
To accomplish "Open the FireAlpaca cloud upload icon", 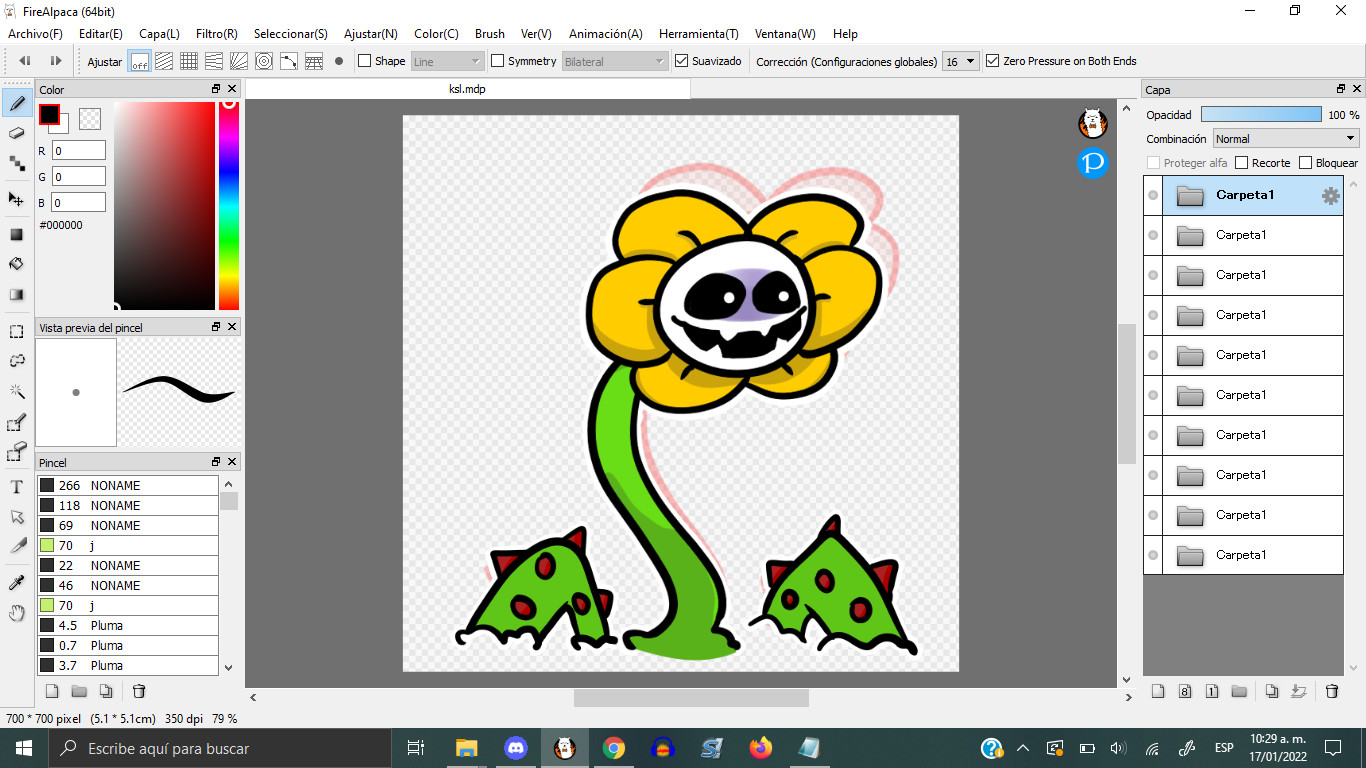I will [1092, 124].
